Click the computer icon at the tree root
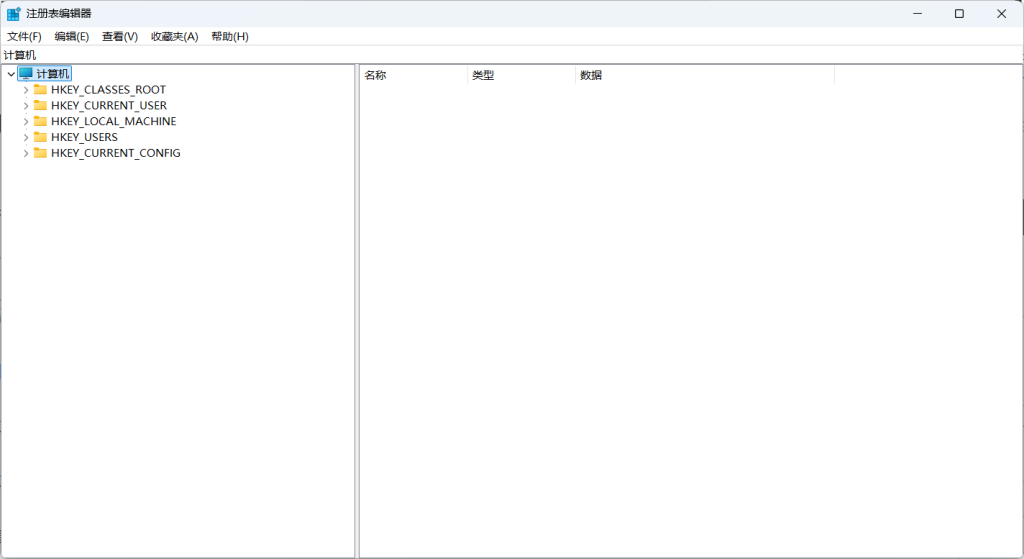This screenshot has height=559, width=1024. coord(26,73)
